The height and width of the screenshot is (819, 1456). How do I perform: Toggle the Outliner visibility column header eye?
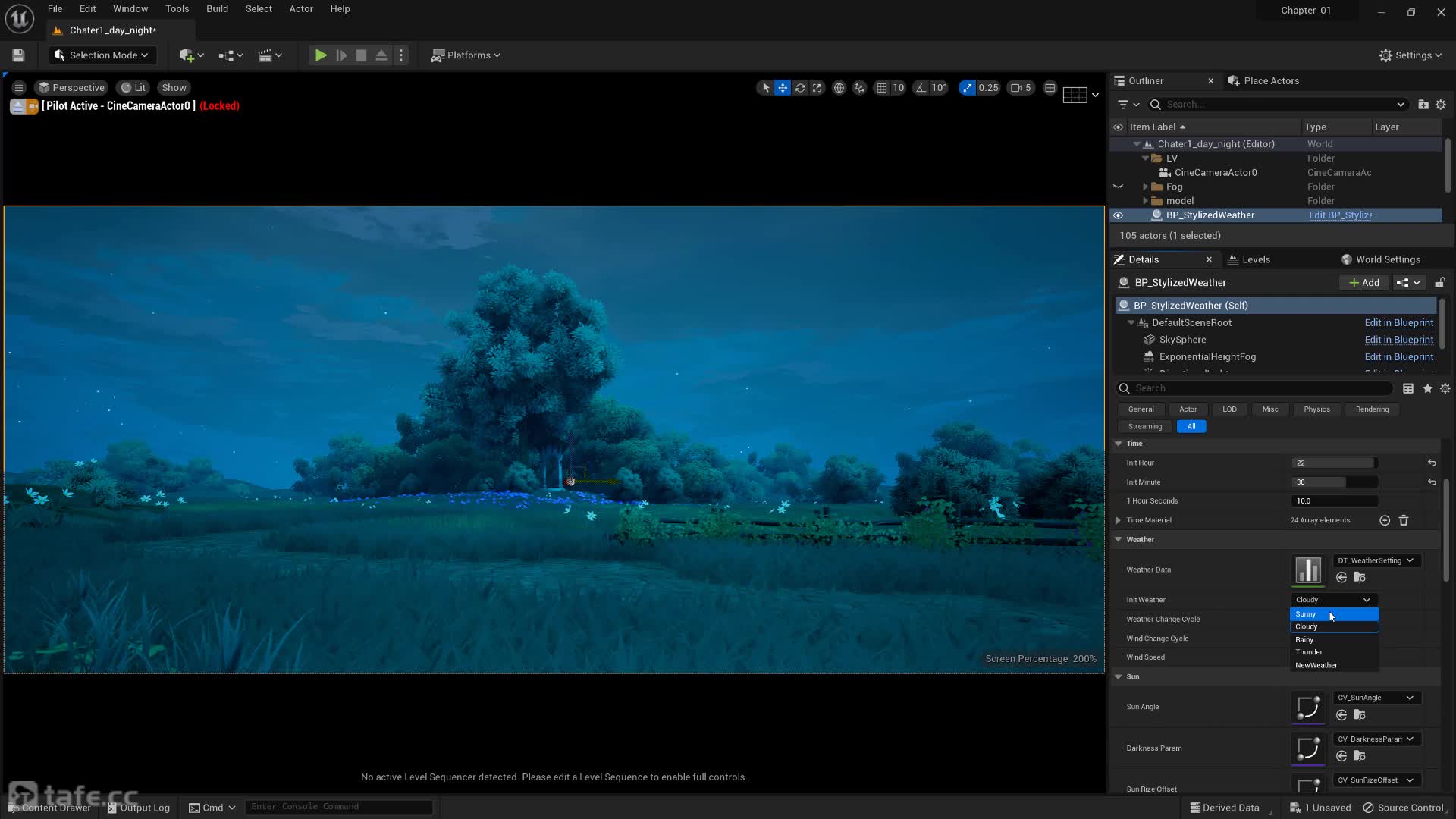(1118, 127)
